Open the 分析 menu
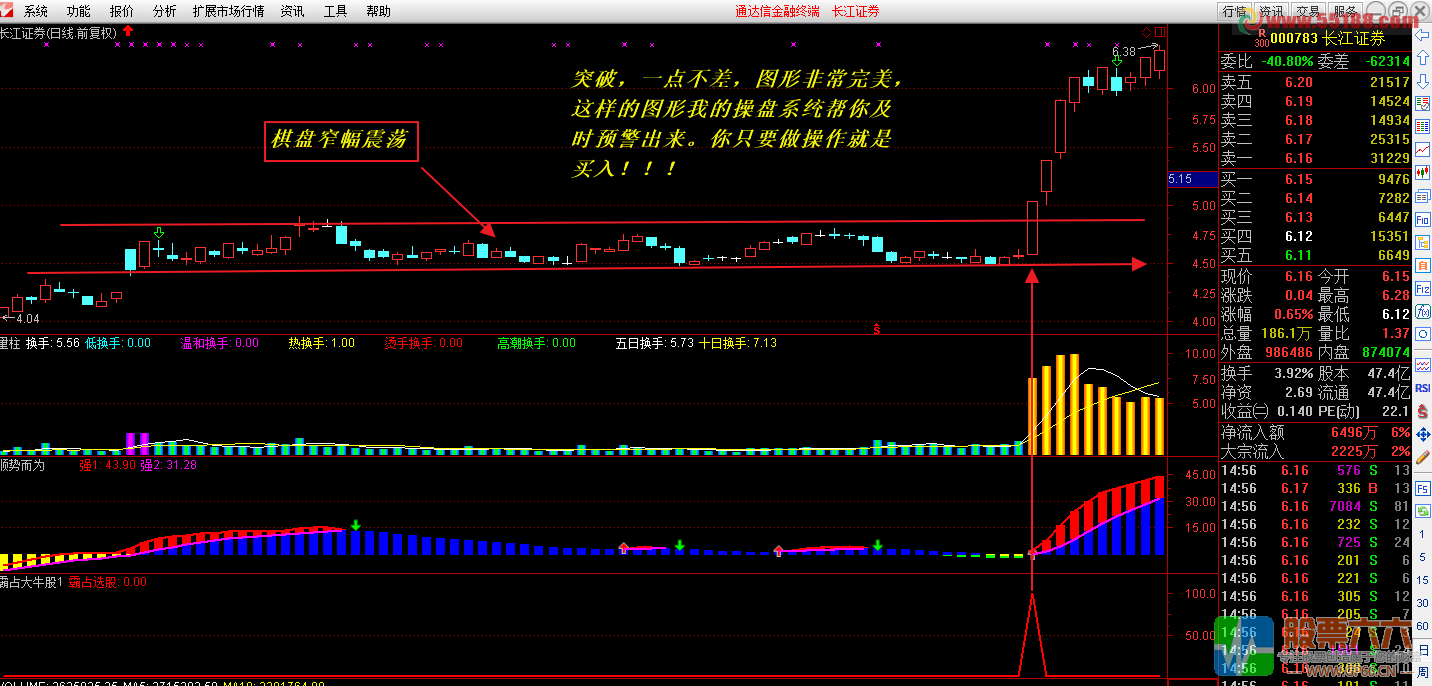 tap(164, 11)
